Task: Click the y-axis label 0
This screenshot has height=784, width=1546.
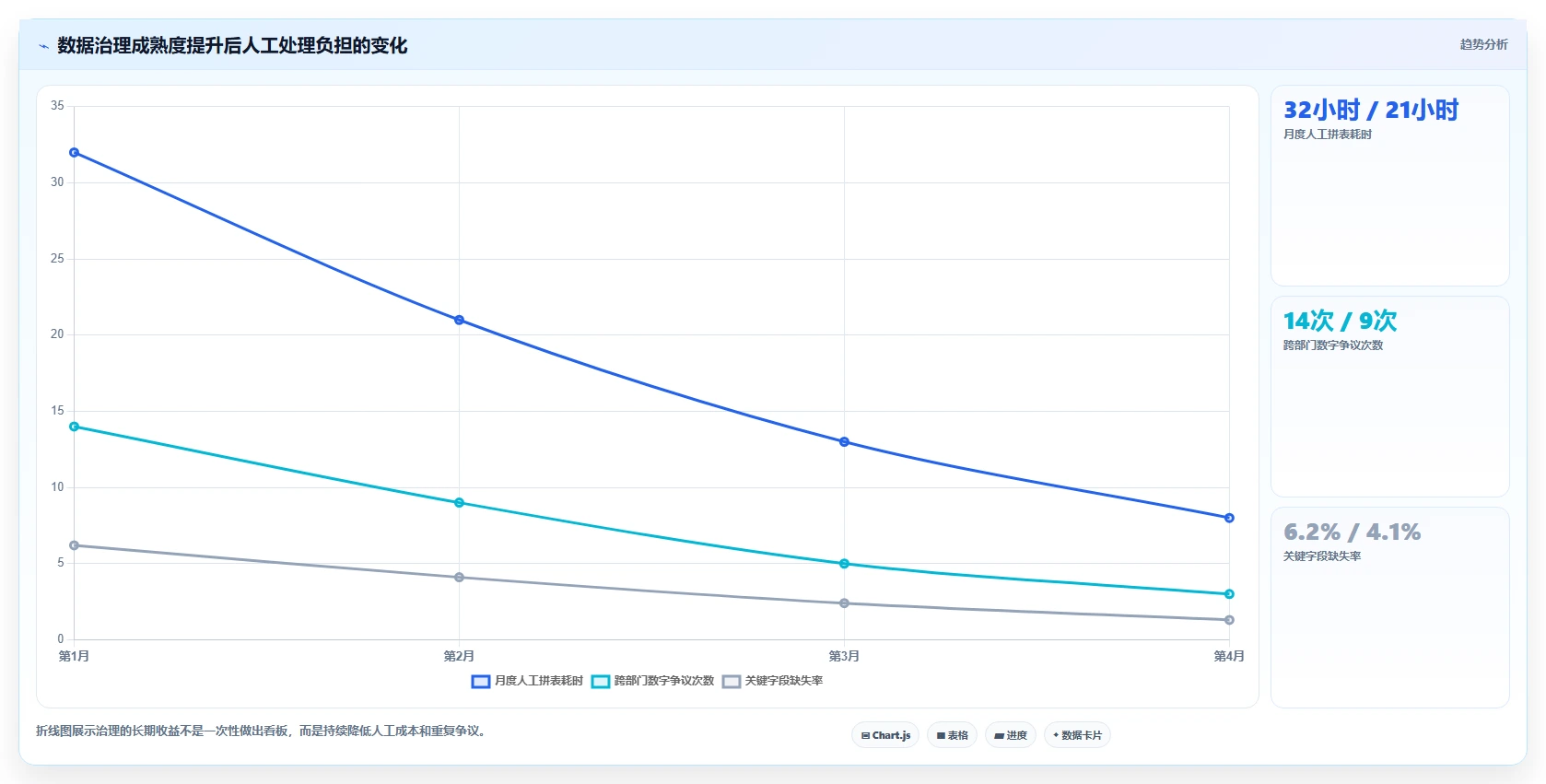Action: pos(61,639)
